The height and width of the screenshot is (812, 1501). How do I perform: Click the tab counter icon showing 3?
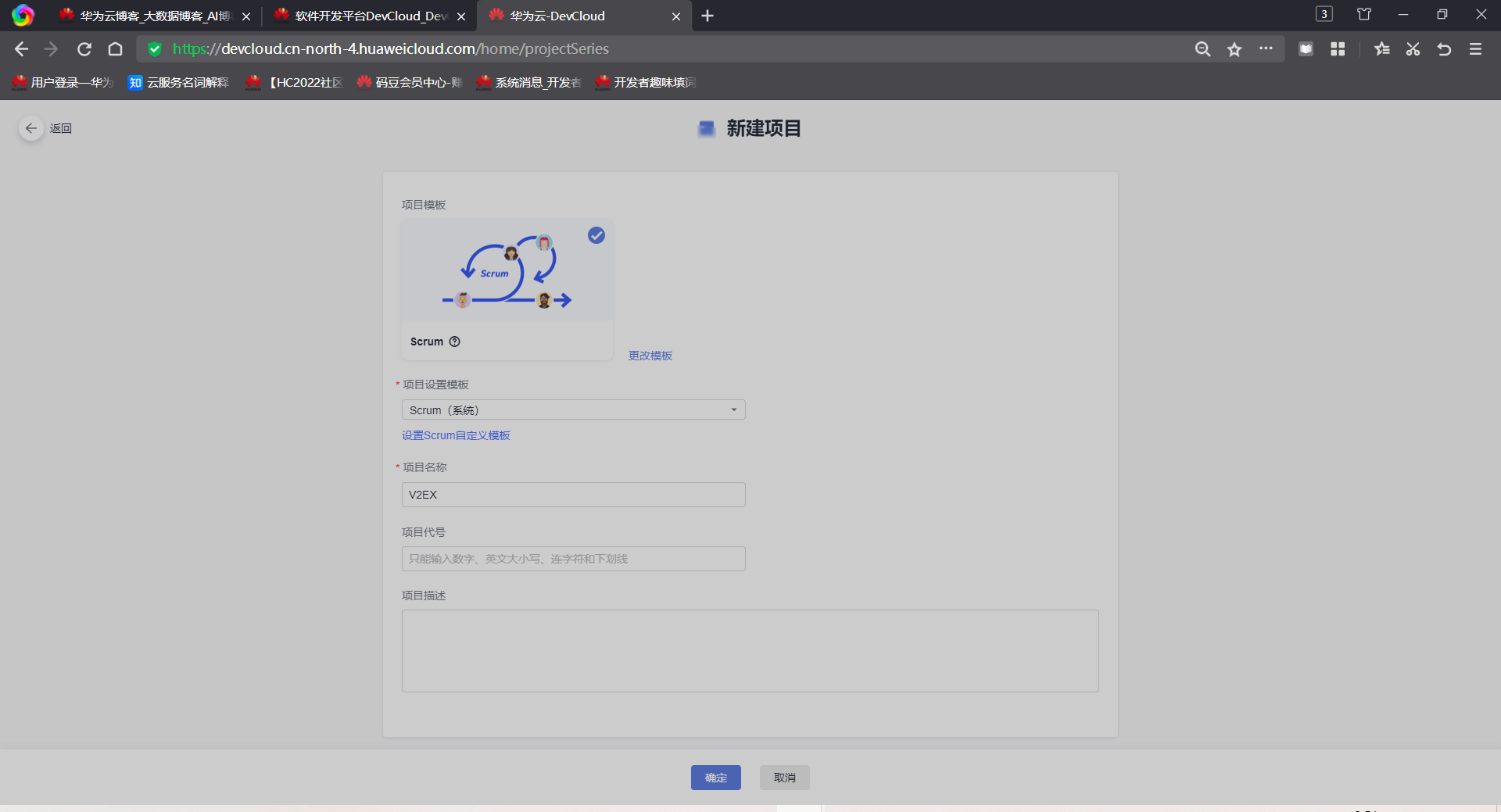click(x=1324, y=14)
